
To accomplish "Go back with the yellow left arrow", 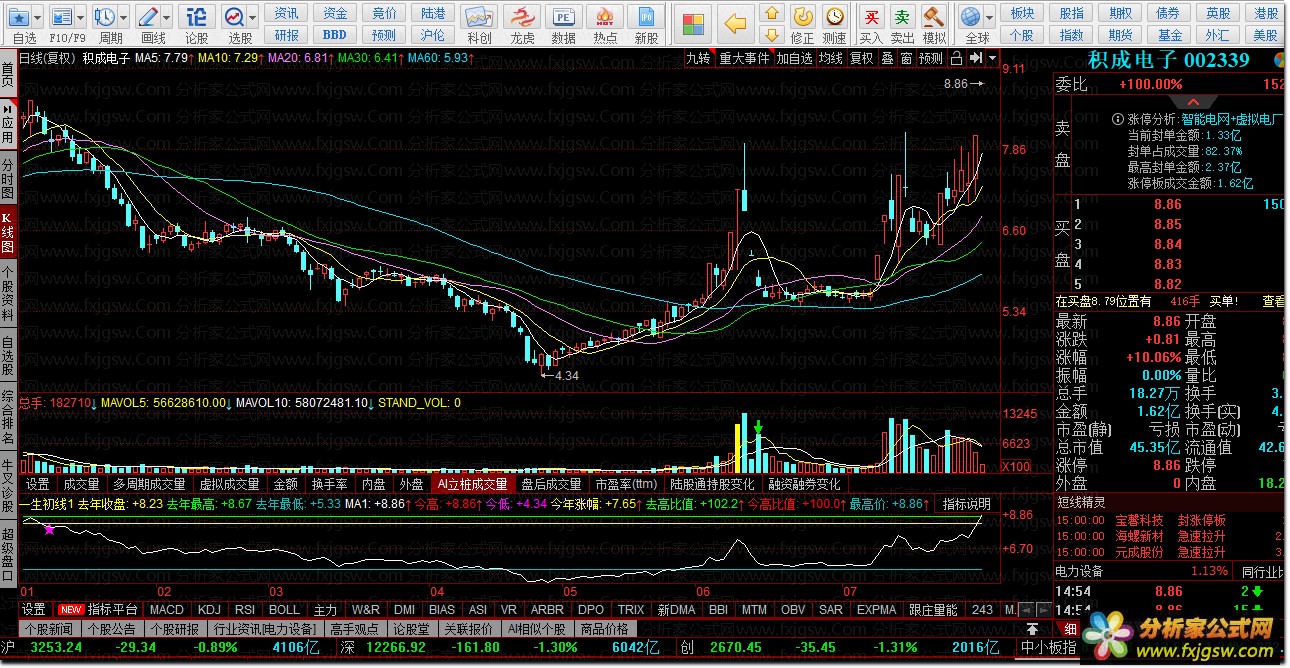I will pyautogui.click(x=736, y=24).
